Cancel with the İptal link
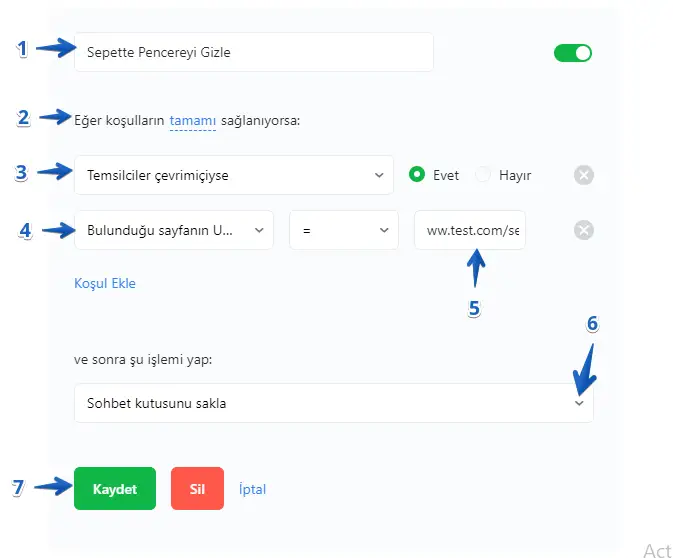This screenshot has height=558, width=673. coord(252,489)
